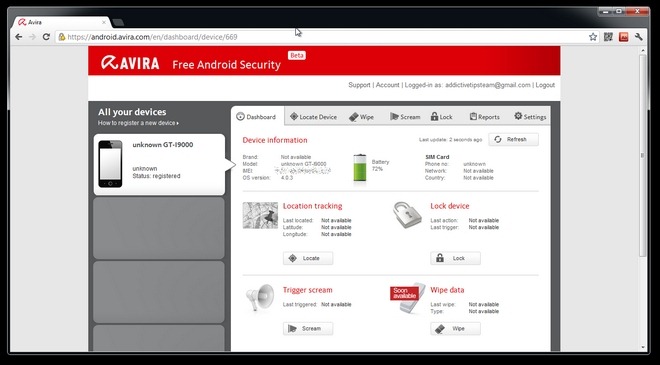Click the OS version 4.0.3 value

click(287, 178)
